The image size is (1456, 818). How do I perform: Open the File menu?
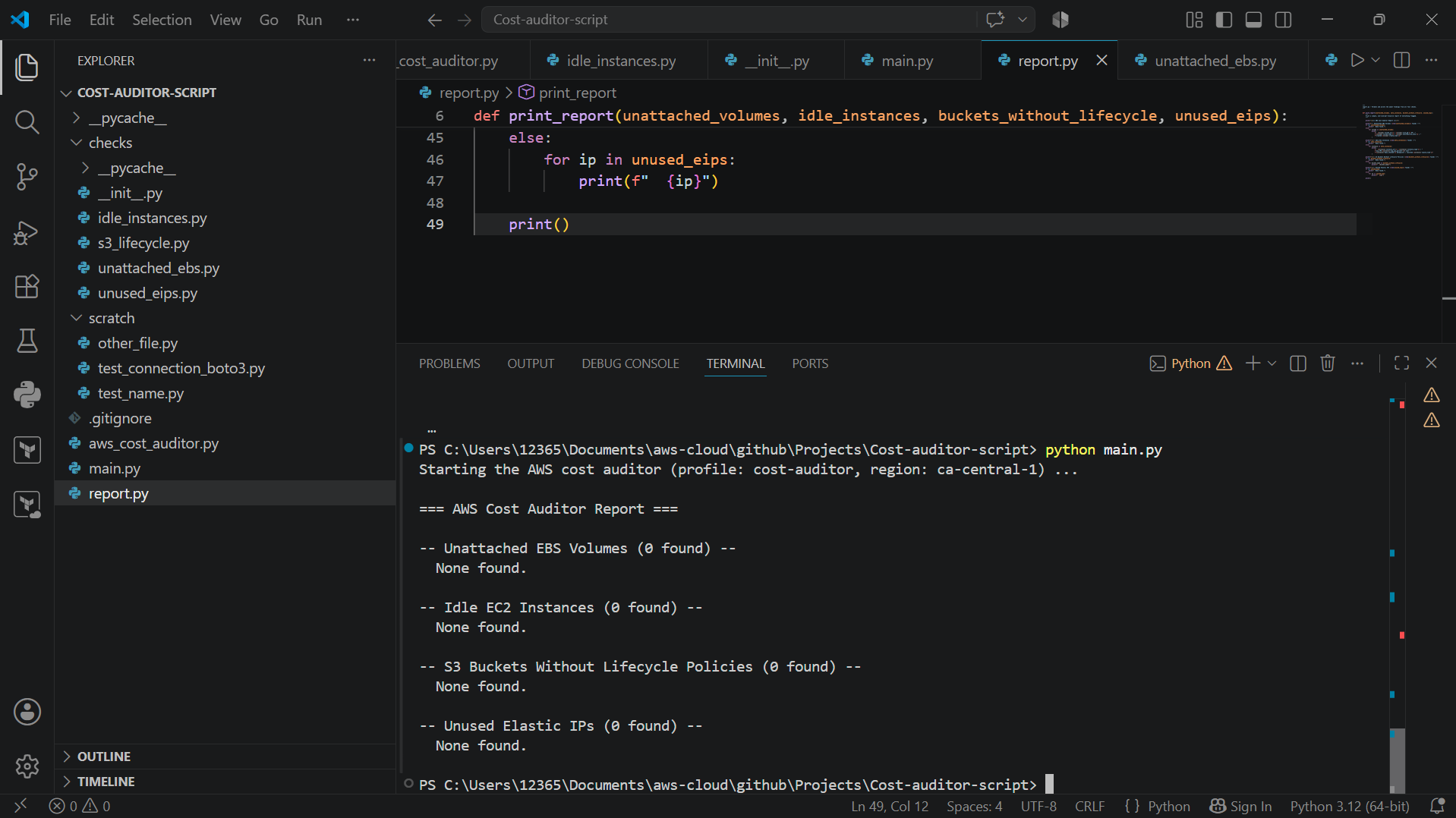pos(60,20)
